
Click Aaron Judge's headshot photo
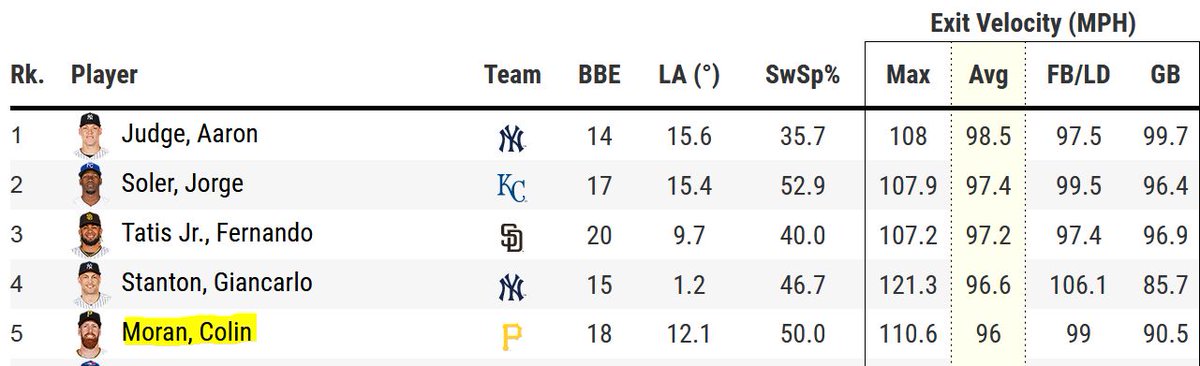[89, 135]
